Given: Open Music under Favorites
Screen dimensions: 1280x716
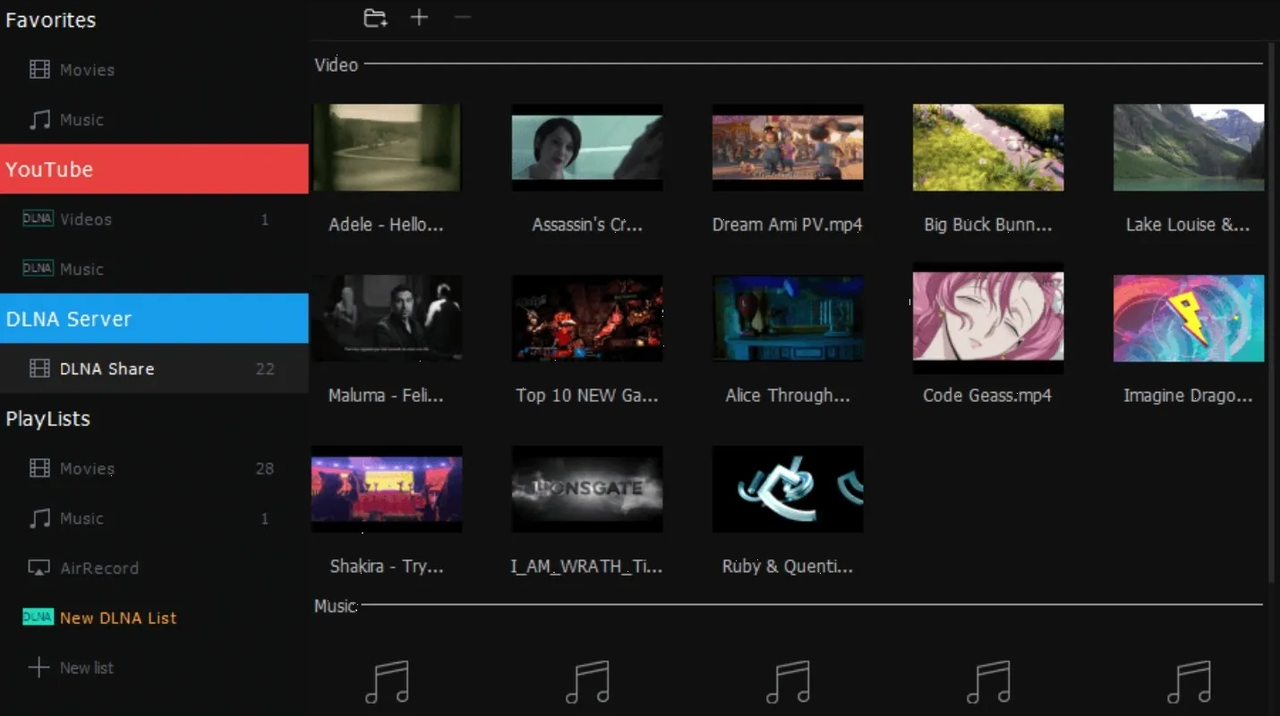Looking at the screenshot, I should pos(154,120).
